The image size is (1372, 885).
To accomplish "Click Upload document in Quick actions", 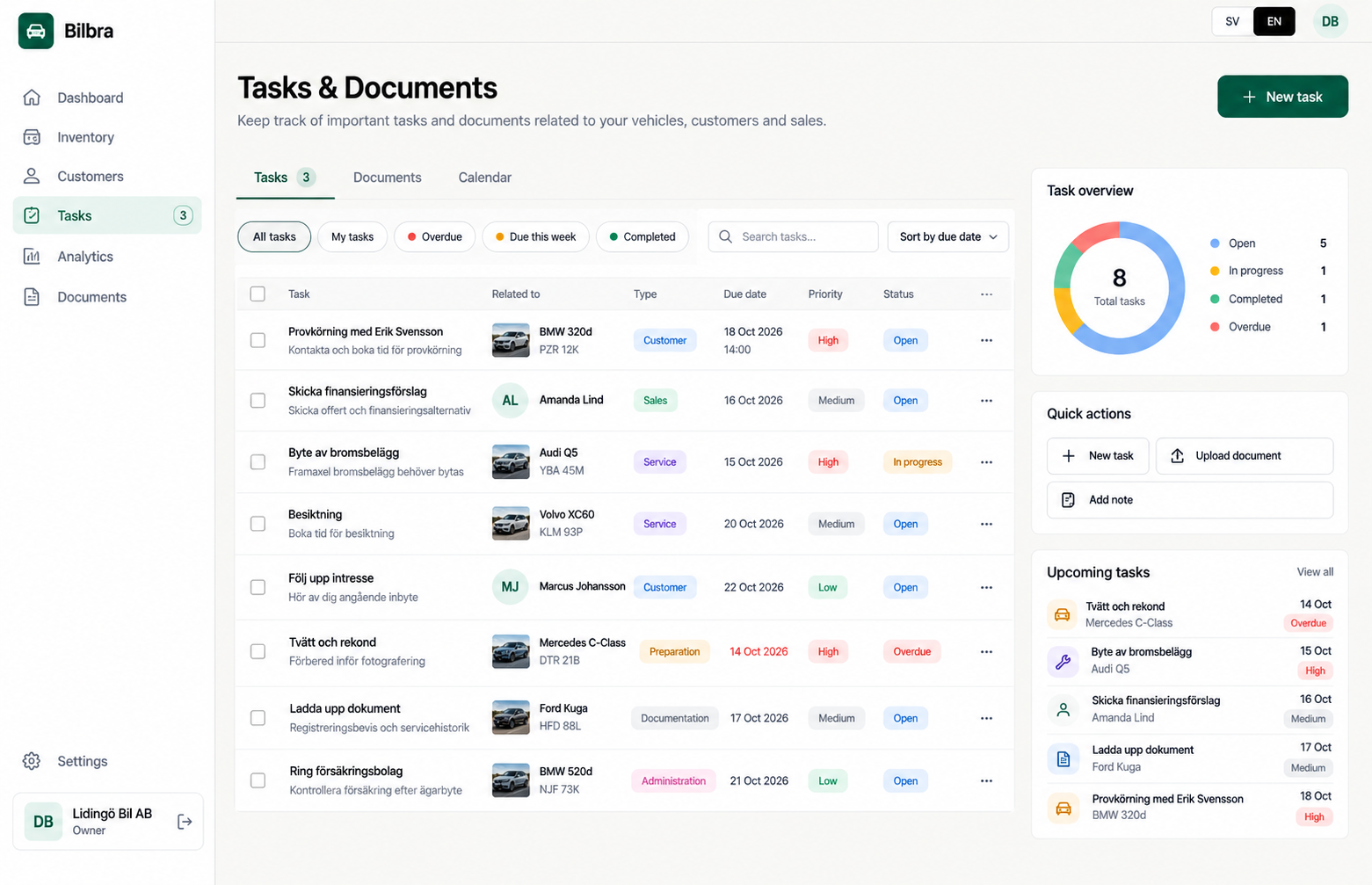I will pos(1245,455).
